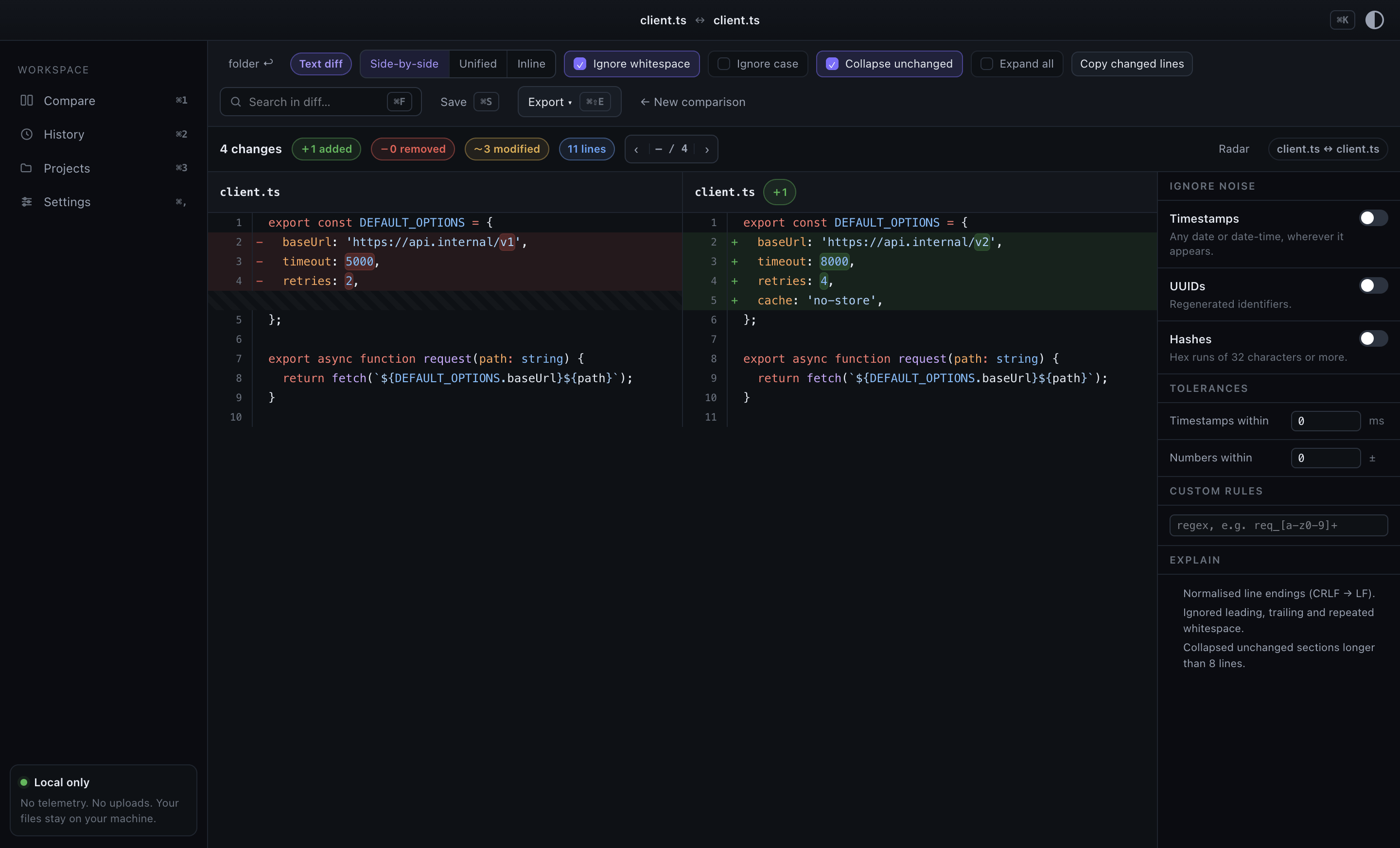Check the Expand all option
This screenshot has height=848, width=1400.
[986, 64]
